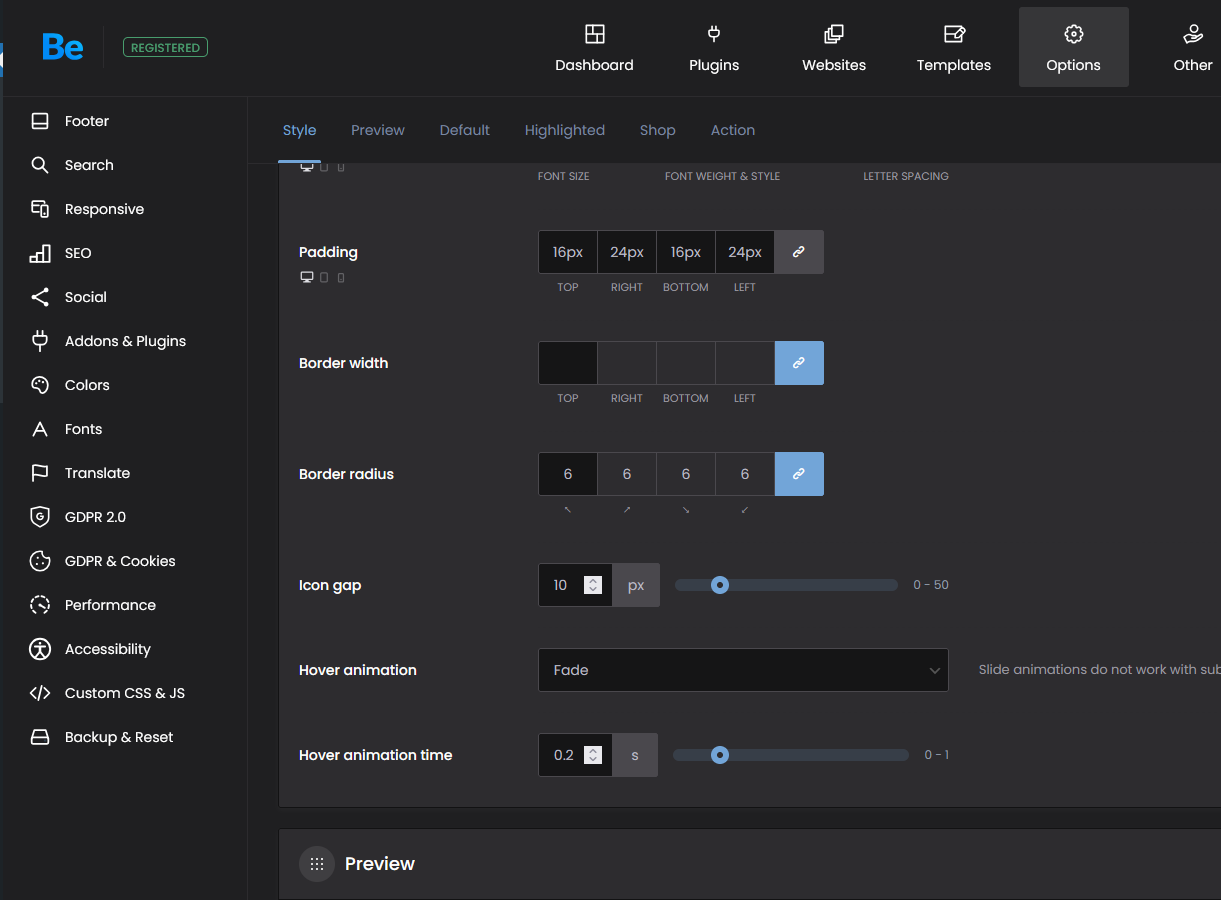
Task: Open SEO settings in sidebar
Action: point(77,253)
